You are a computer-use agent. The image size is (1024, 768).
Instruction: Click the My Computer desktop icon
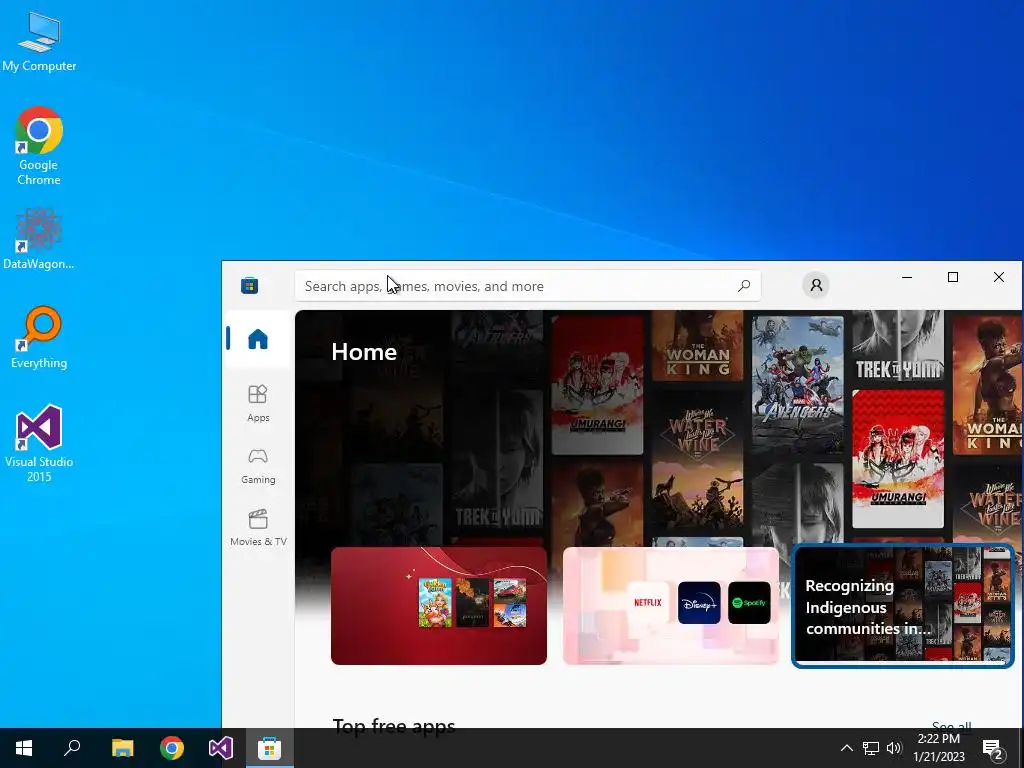click(x=39, y=42)
